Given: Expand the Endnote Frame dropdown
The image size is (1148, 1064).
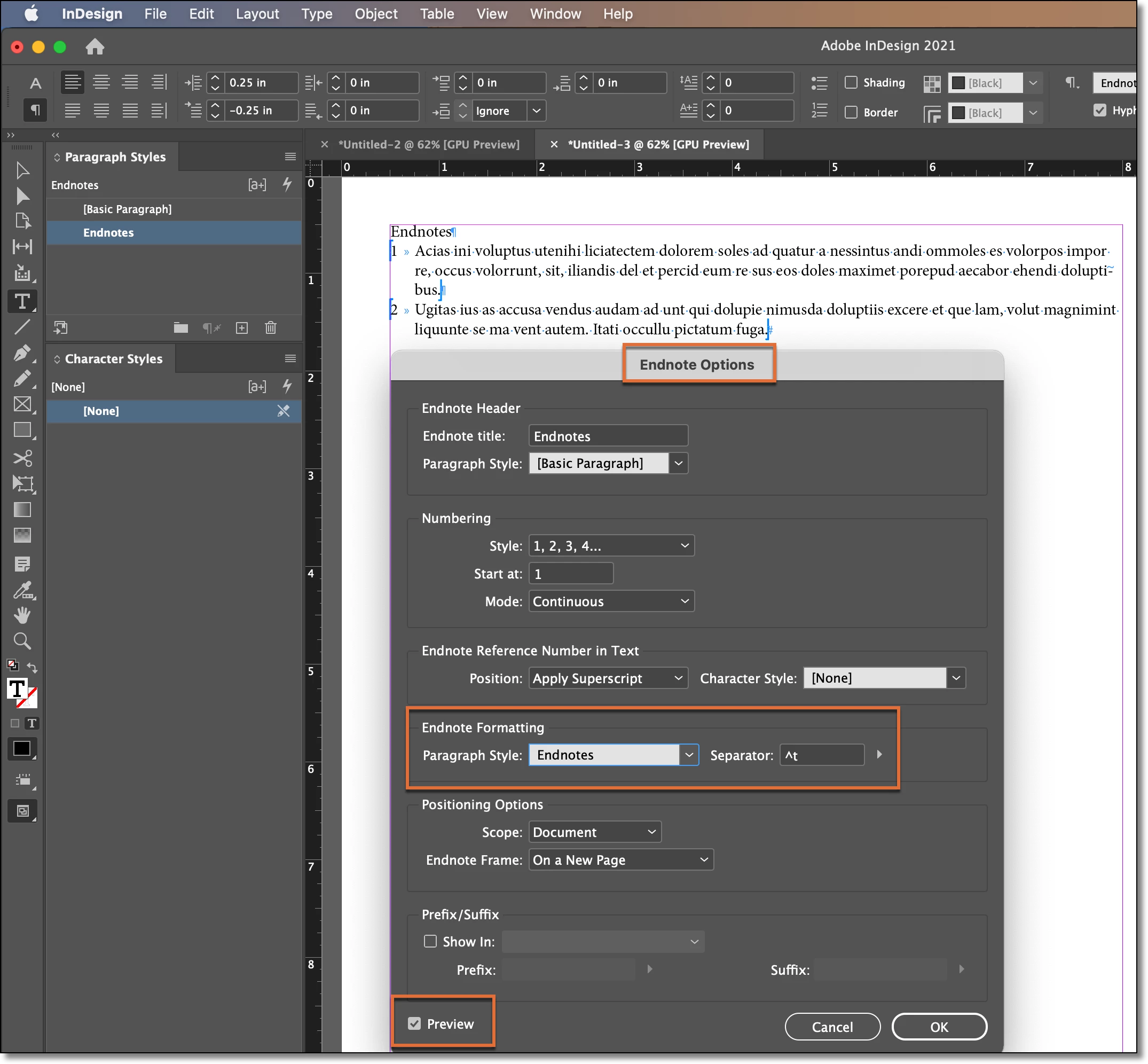Looking at the screenshot, I should coord(620,859).
